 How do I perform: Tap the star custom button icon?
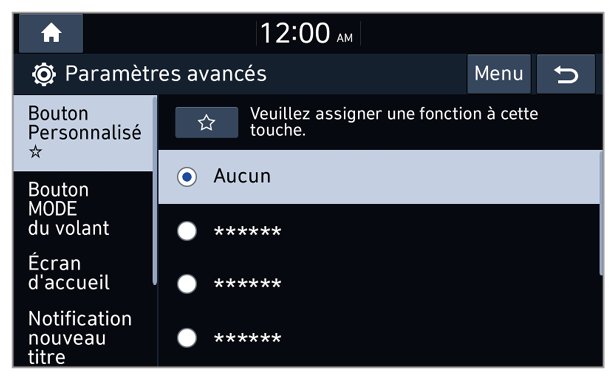pyautogui.click(x=206, y=123)
